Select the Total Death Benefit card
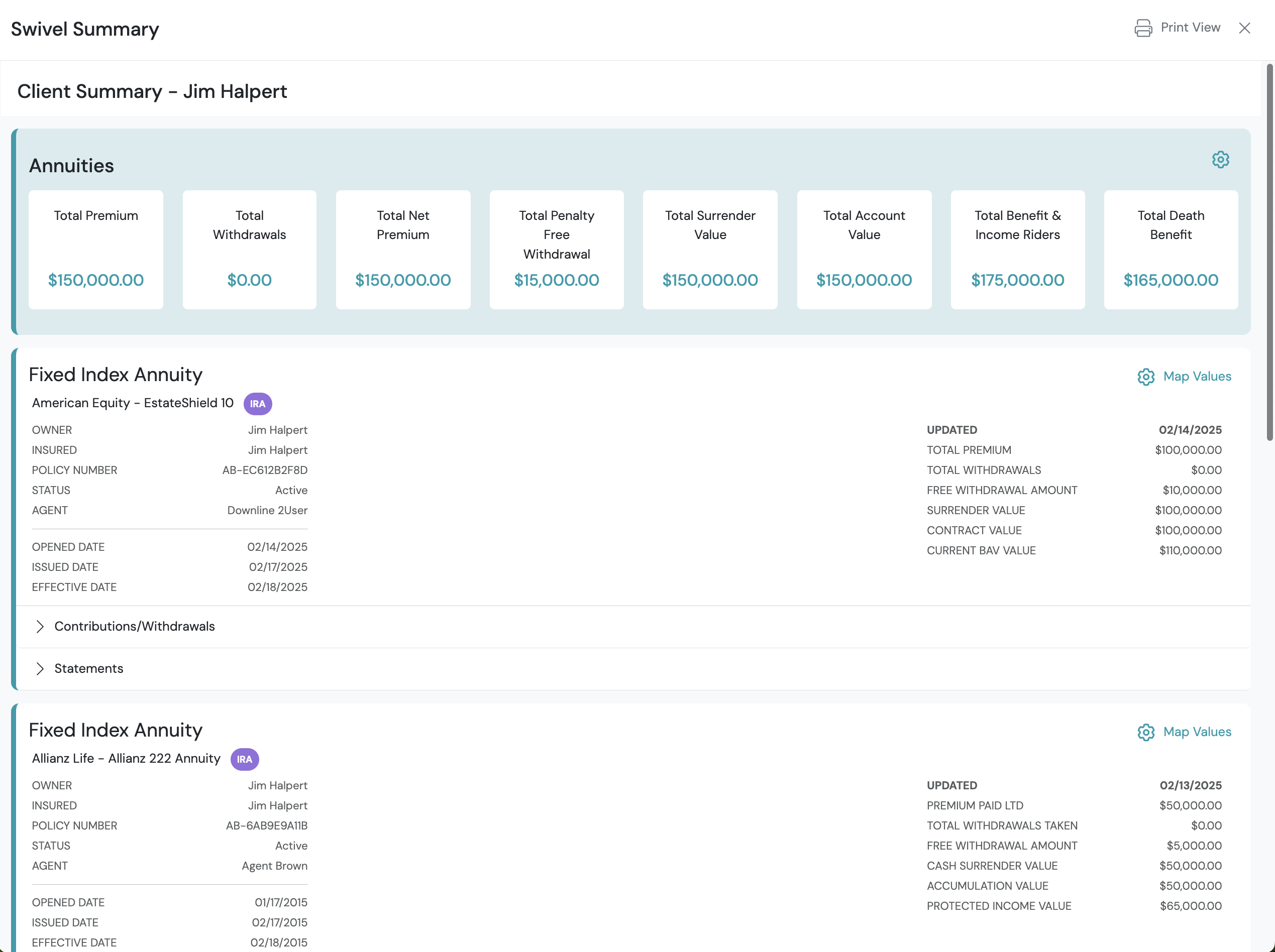 (x=1171, y=250)
